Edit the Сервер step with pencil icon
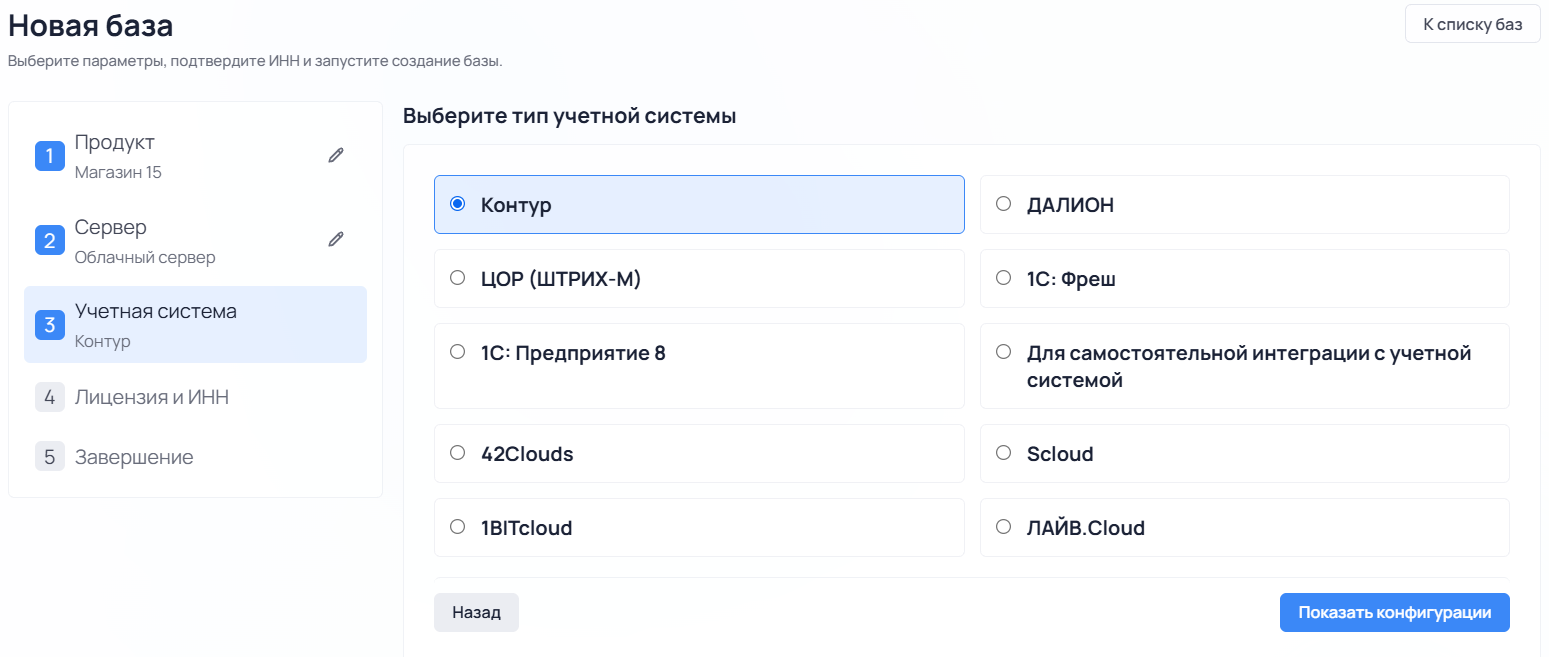1549x657 pixels. click(x=336, y=240)
